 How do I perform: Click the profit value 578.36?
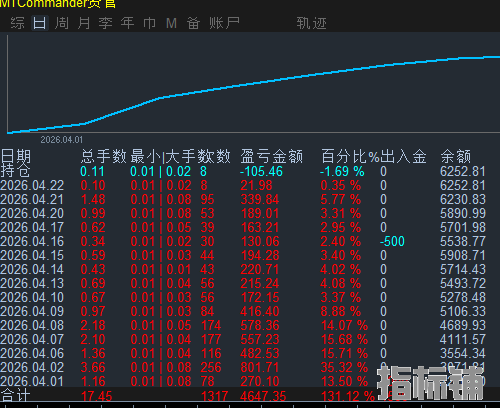260,325
